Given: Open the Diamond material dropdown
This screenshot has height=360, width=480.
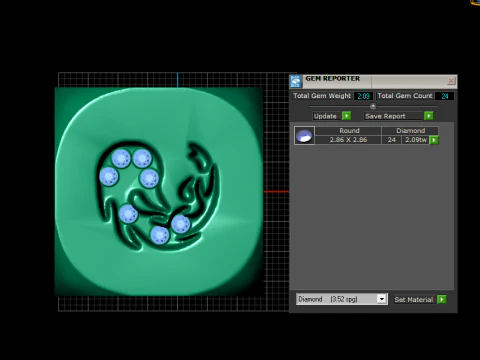Looking at the screenshot, I should pyautogui.click(x=382, y=299).
